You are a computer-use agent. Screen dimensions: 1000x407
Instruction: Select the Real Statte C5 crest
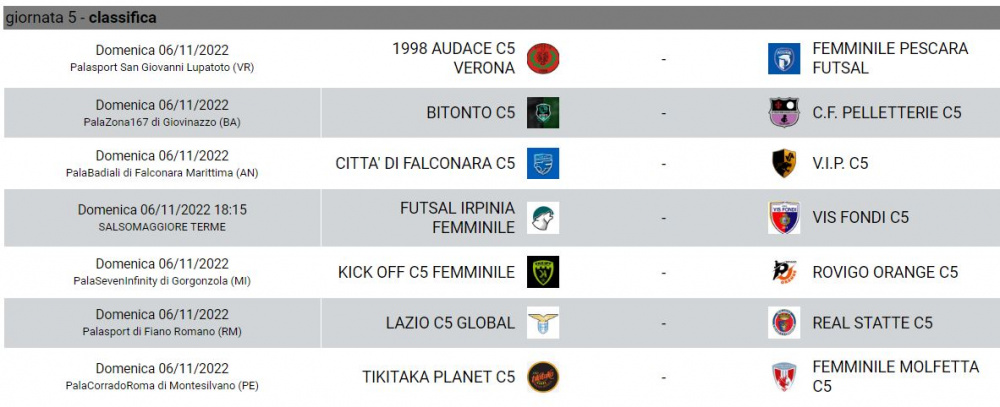(x=784, y=323)
